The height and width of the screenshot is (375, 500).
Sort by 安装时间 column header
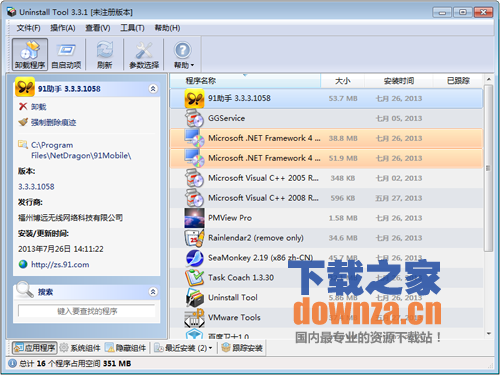pos(399,81)
